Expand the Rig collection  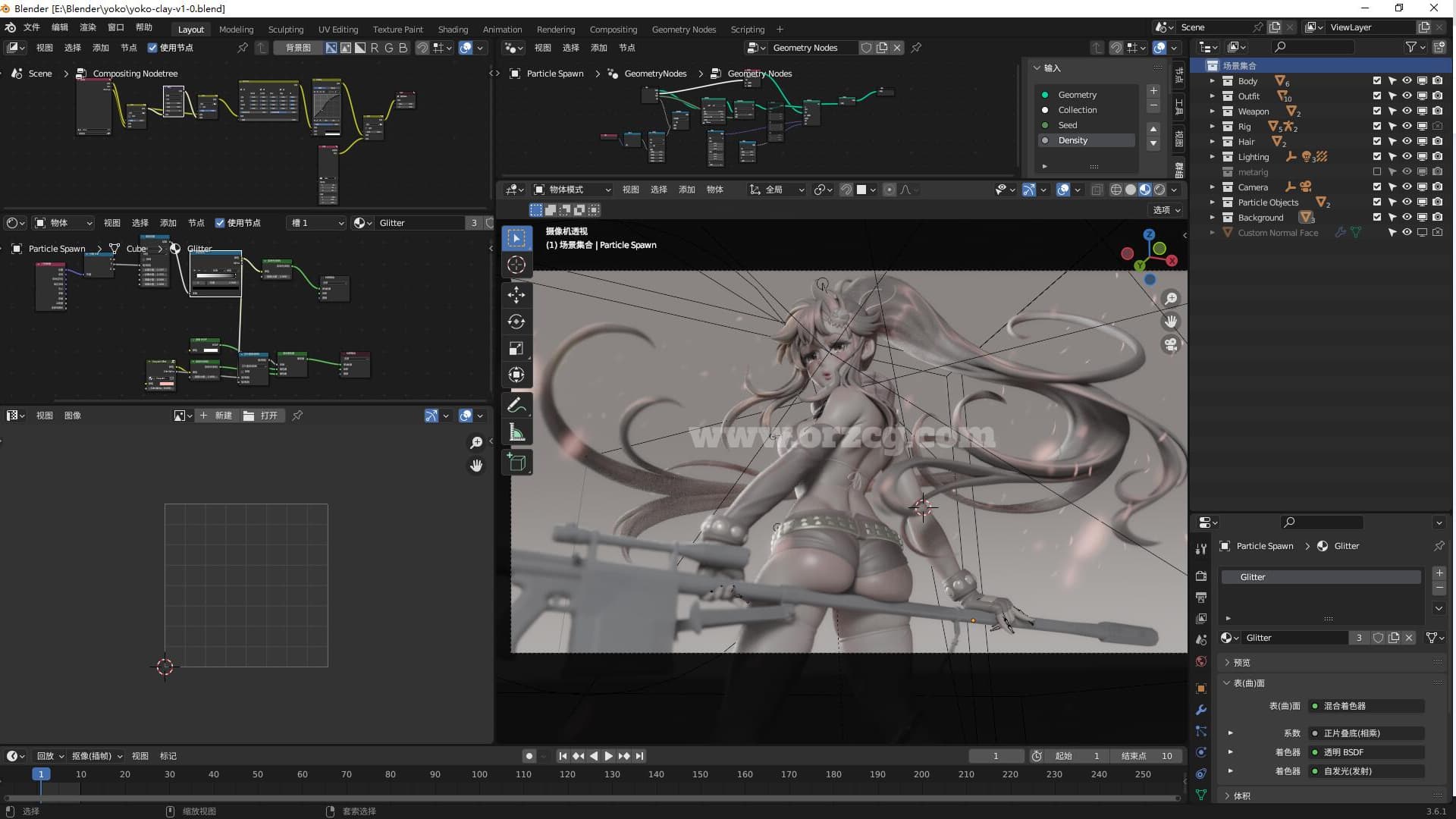1212,126
